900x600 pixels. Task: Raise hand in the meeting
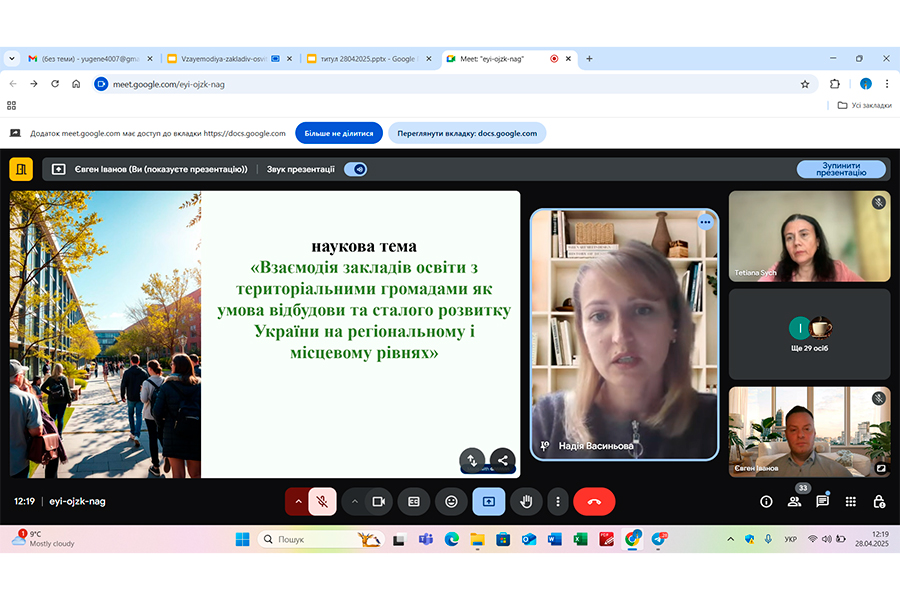[x=526, y=501]
